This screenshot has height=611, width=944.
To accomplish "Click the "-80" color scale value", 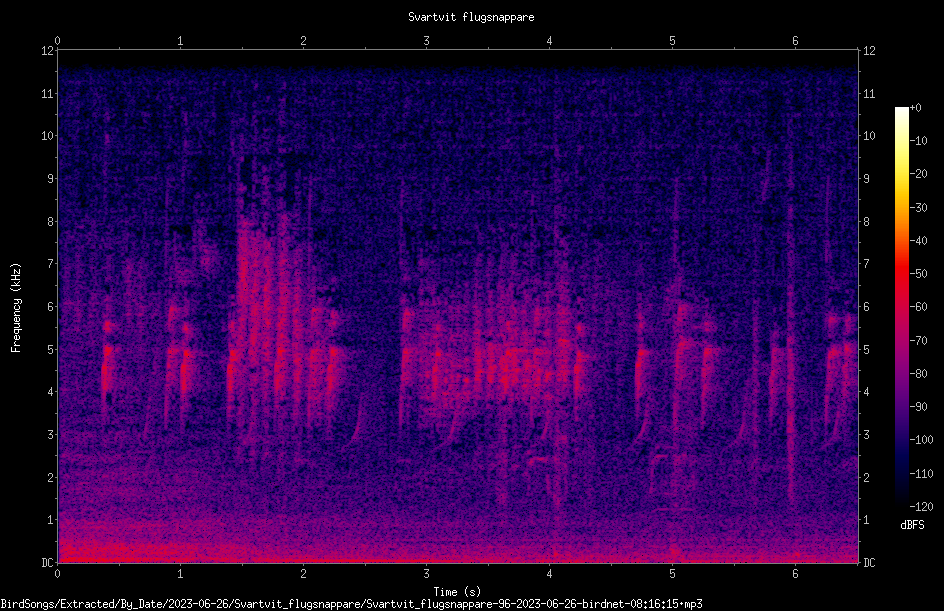I will [x=918, y=374].
